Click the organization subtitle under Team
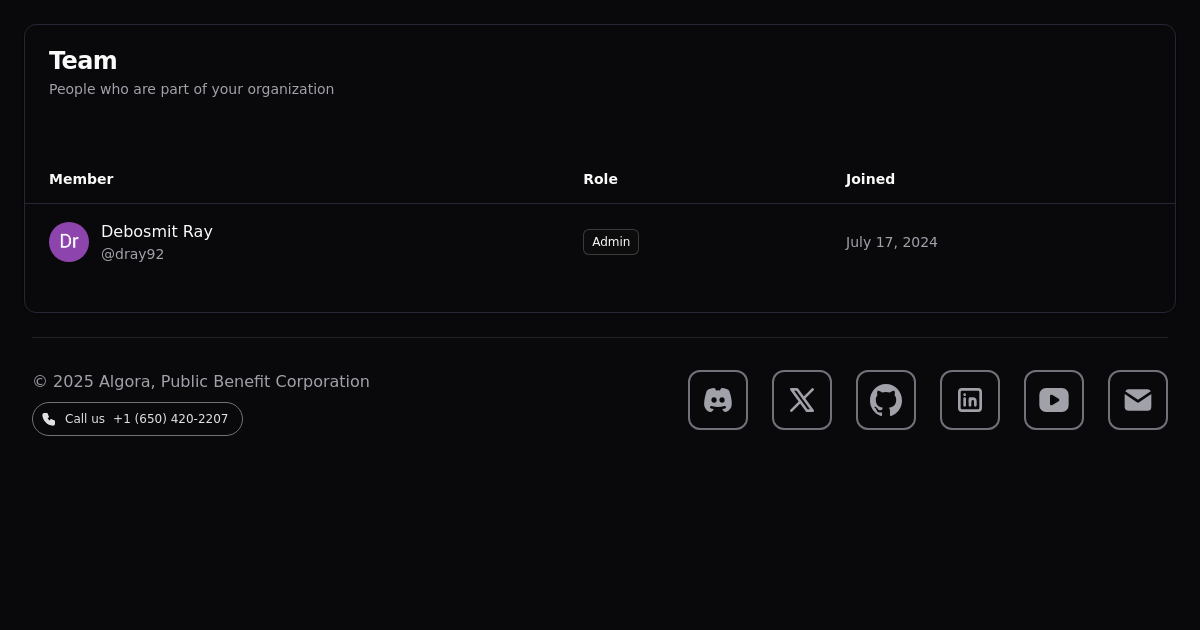The image size is (1200, 630). (x=192, y=89)
